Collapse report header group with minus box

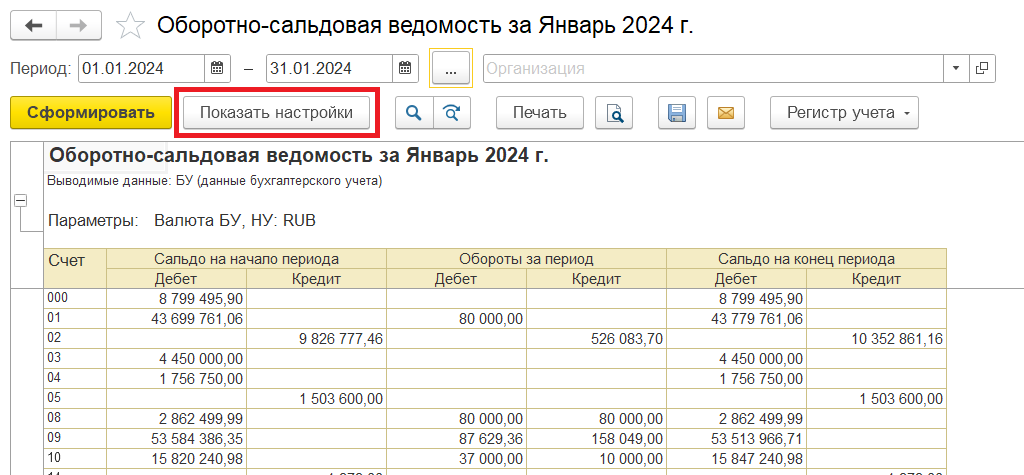[19, 201]
